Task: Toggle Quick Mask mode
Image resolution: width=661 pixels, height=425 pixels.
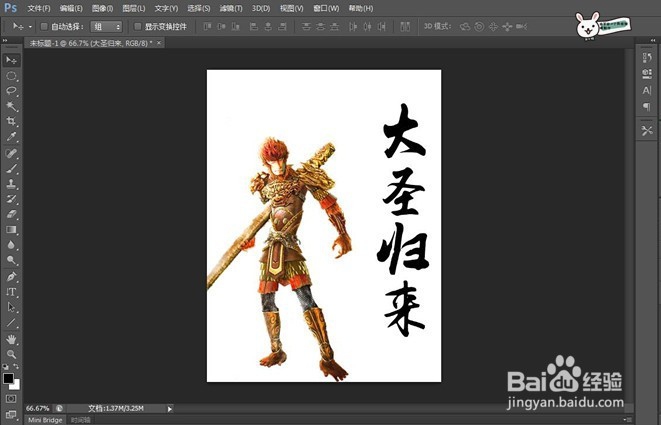Action: click(11, 398)
